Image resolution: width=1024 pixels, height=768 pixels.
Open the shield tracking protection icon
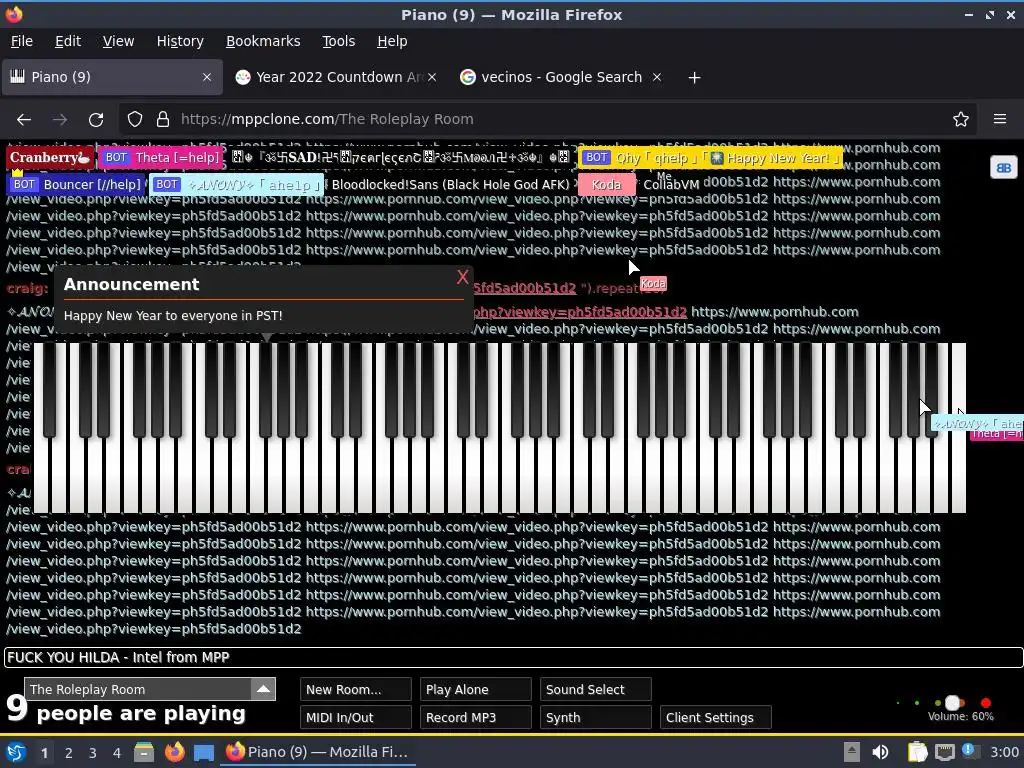coord(135,120)
